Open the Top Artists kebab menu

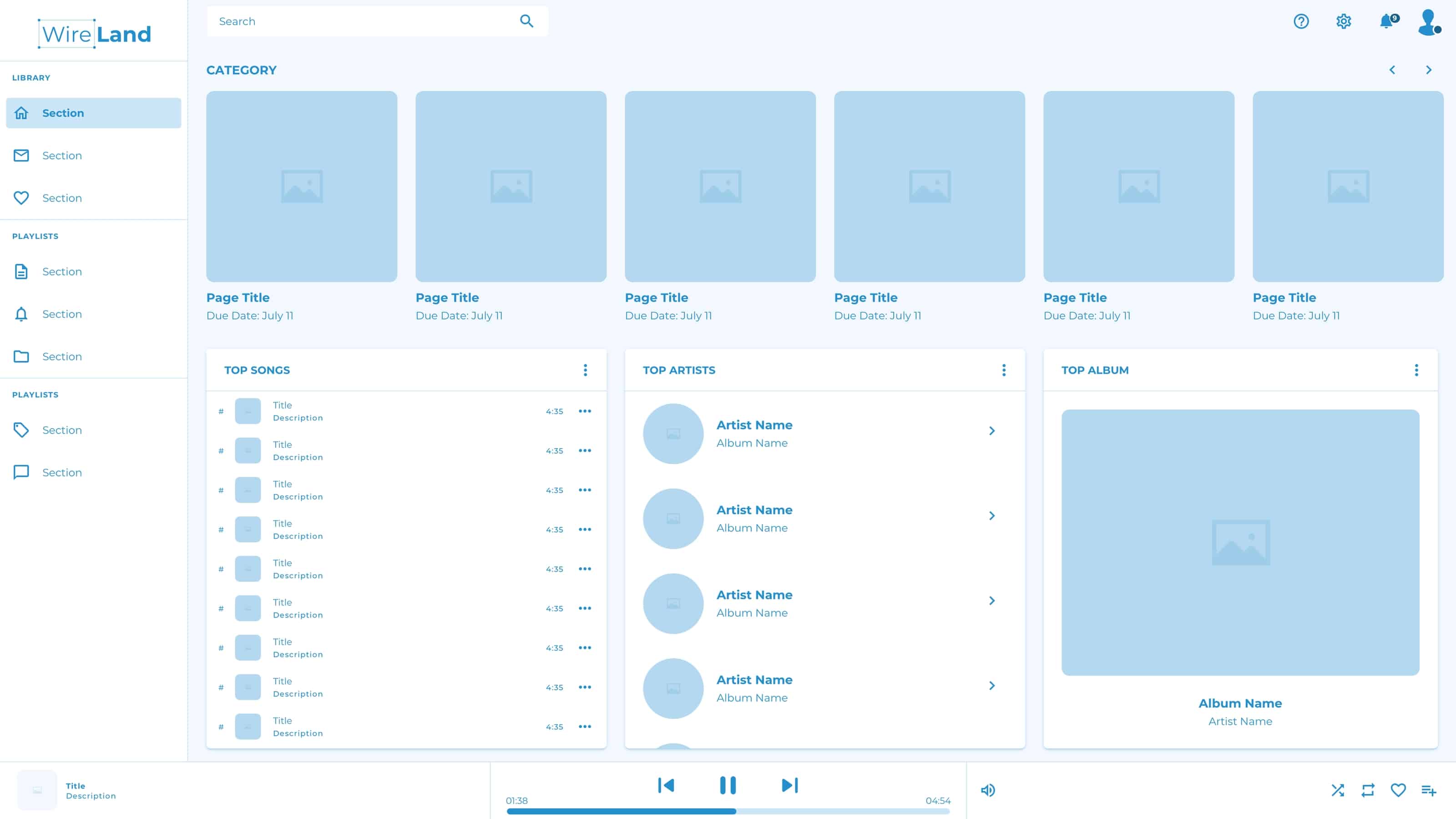coord(1004,370)
